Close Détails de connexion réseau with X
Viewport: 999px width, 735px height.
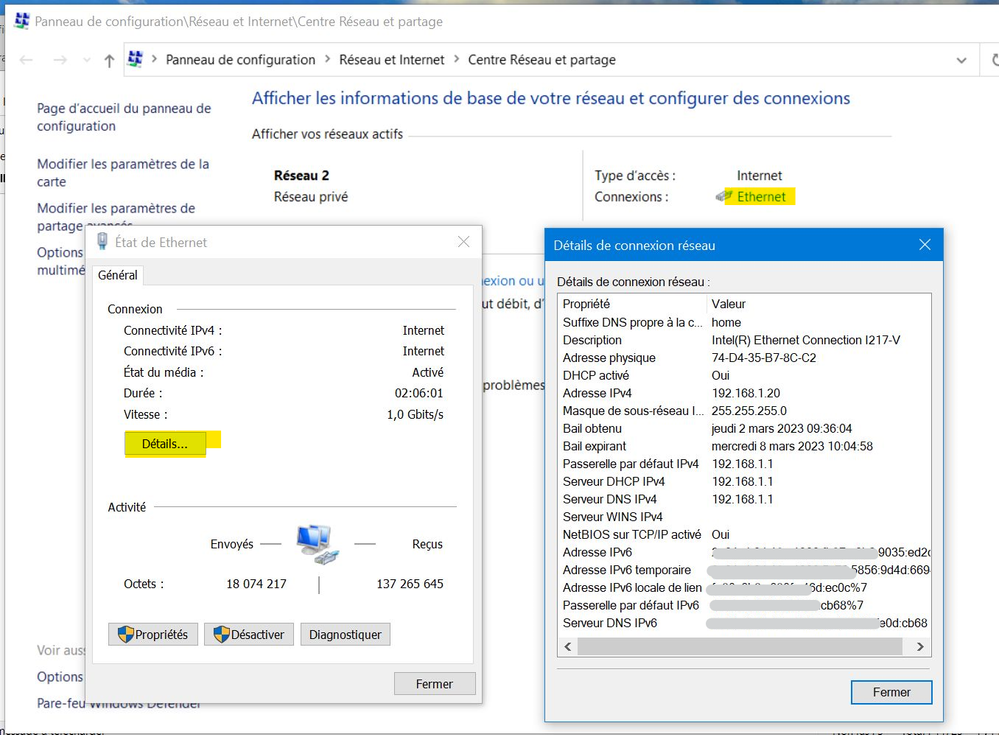click(x=924, y=245)
